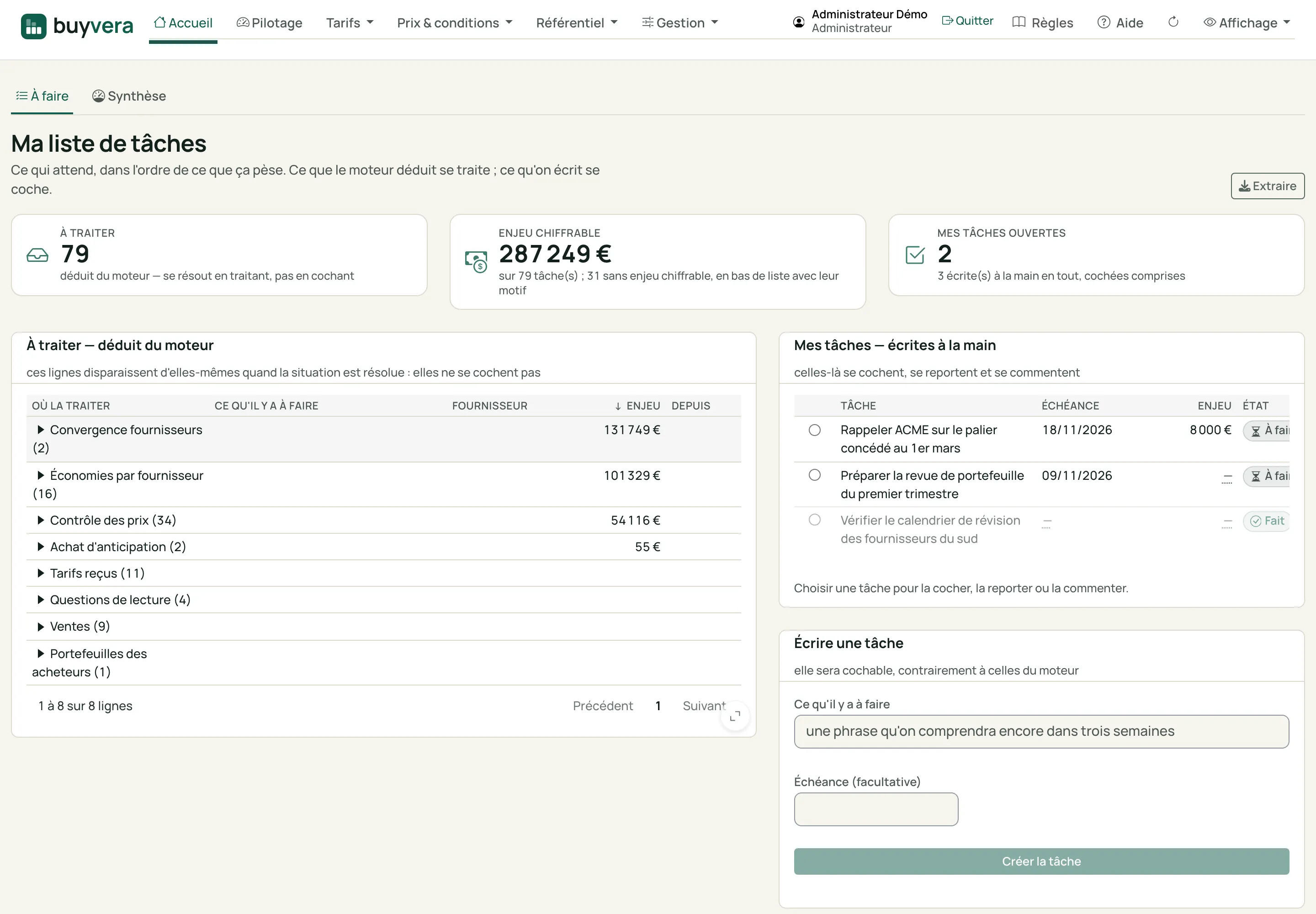Click the inbox icon in À traiter card
The height and width of the screenshot is (914, 1316).
38,255
